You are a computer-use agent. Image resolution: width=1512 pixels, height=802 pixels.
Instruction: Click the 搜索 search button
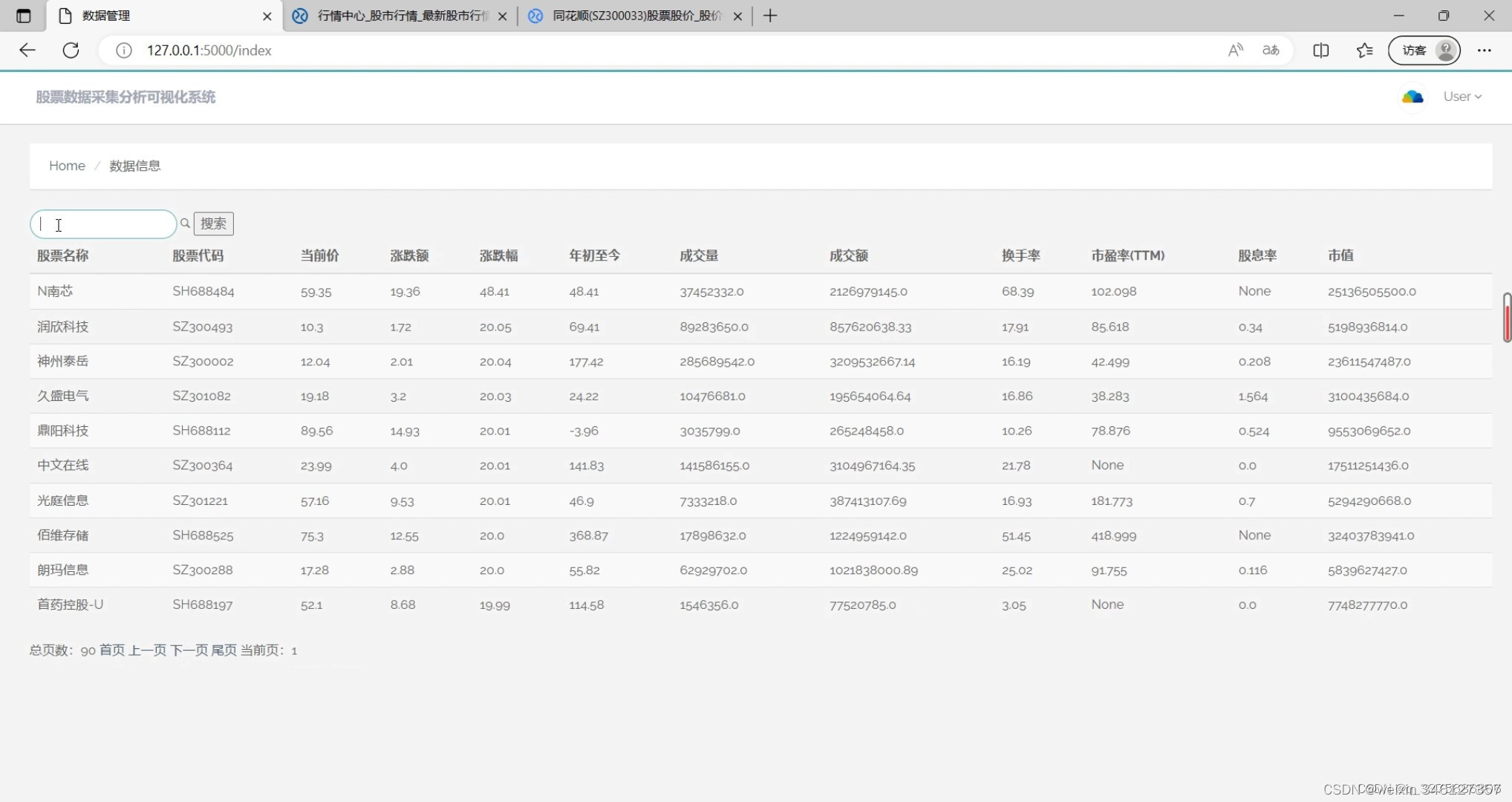213,224
